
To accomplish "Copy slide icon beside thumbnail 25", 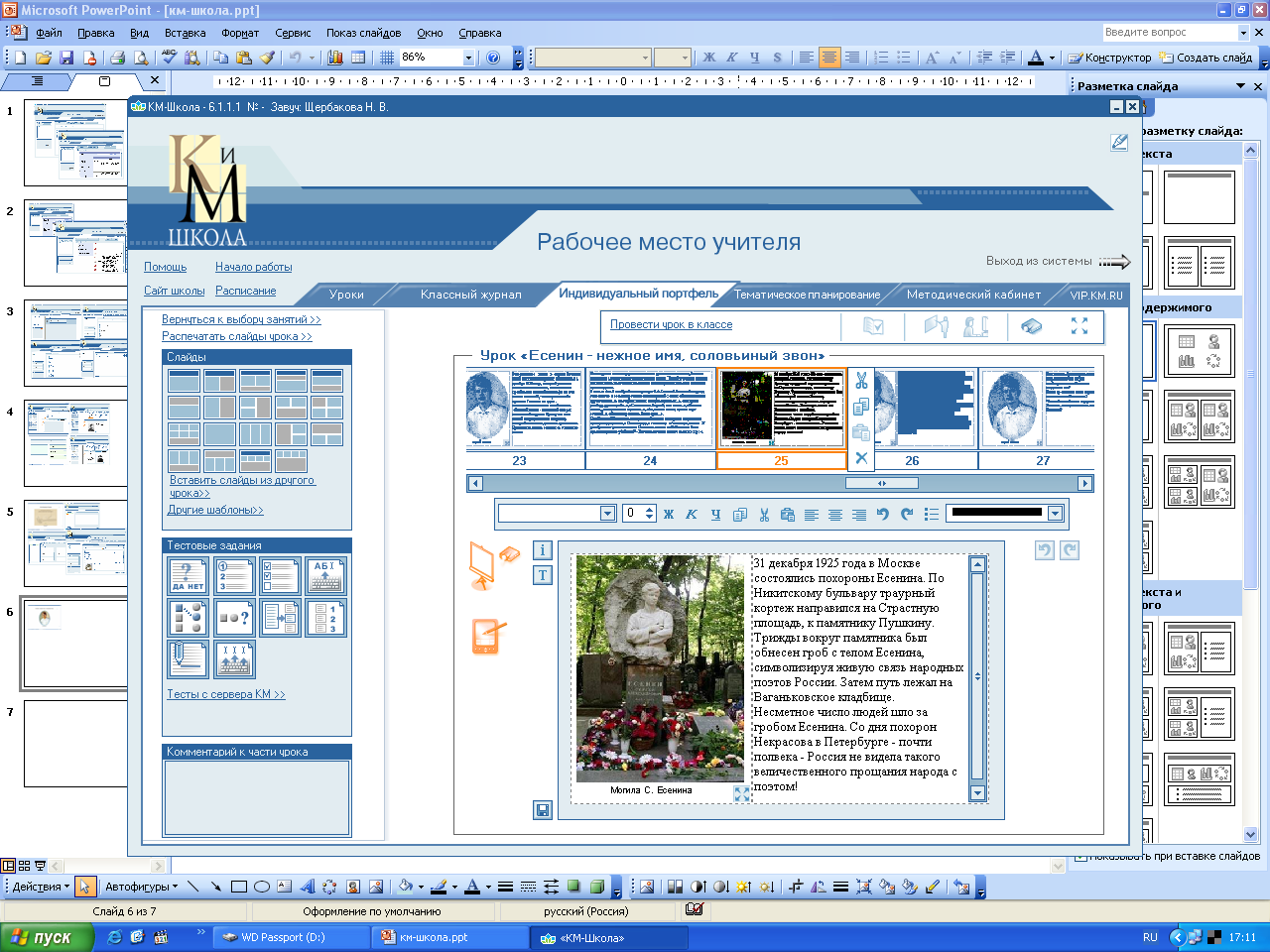I will [861, 407].
